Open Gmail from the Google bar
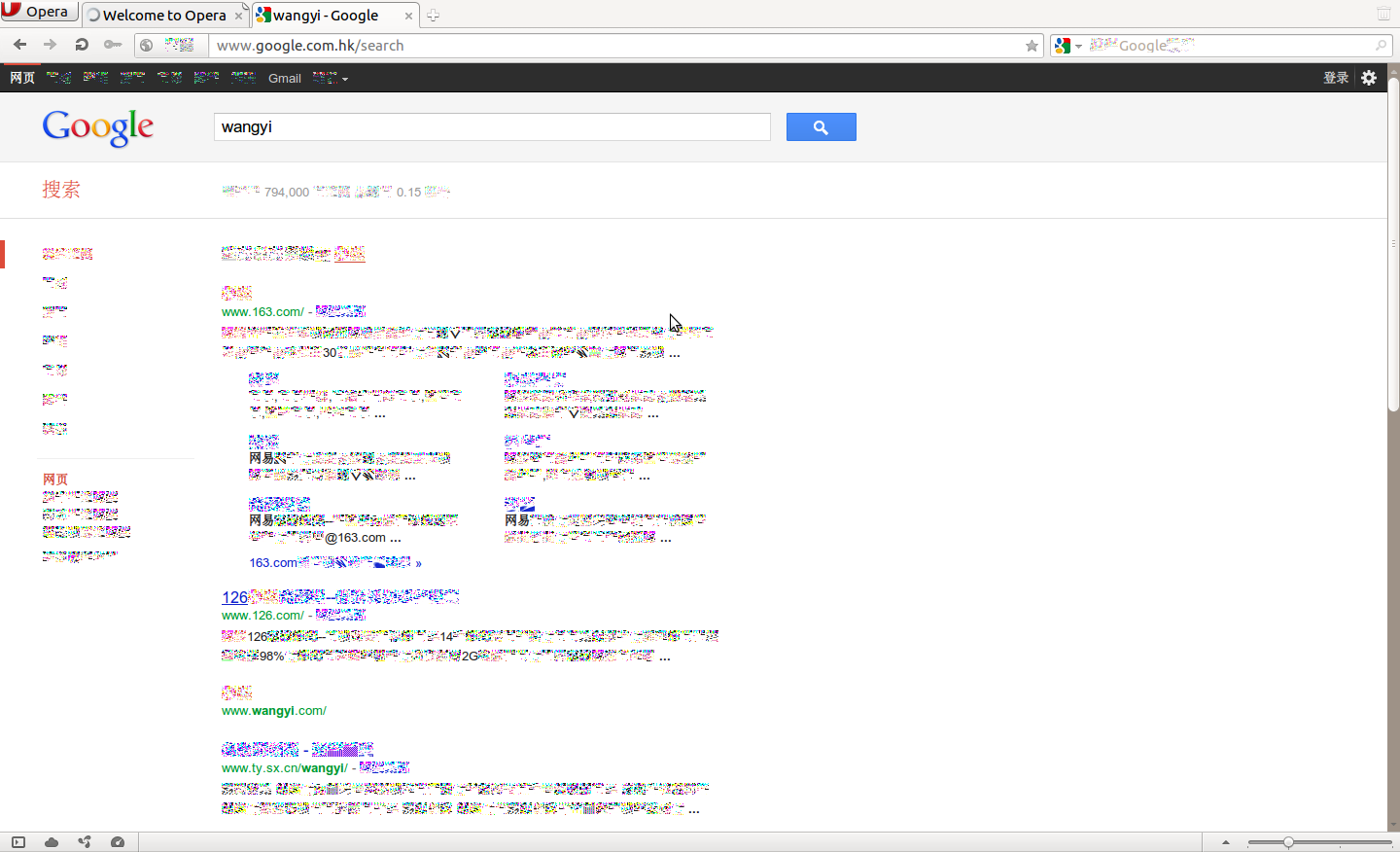The width and height of the screenshot is (1400, 852). pos(285,78)
